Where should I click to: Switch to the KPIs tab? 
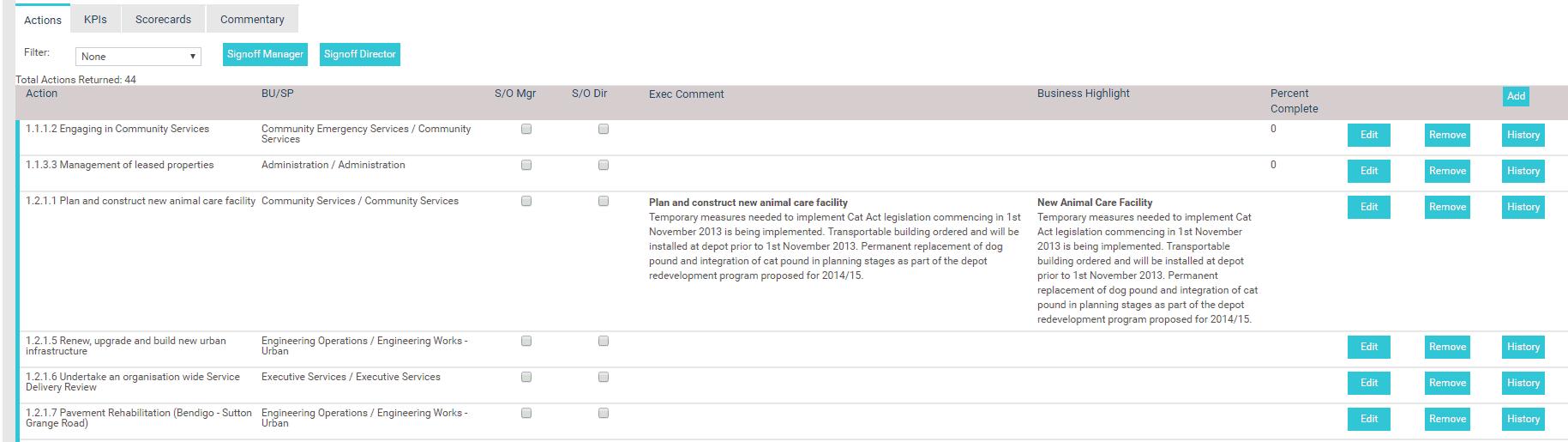[x=95, y=19]
